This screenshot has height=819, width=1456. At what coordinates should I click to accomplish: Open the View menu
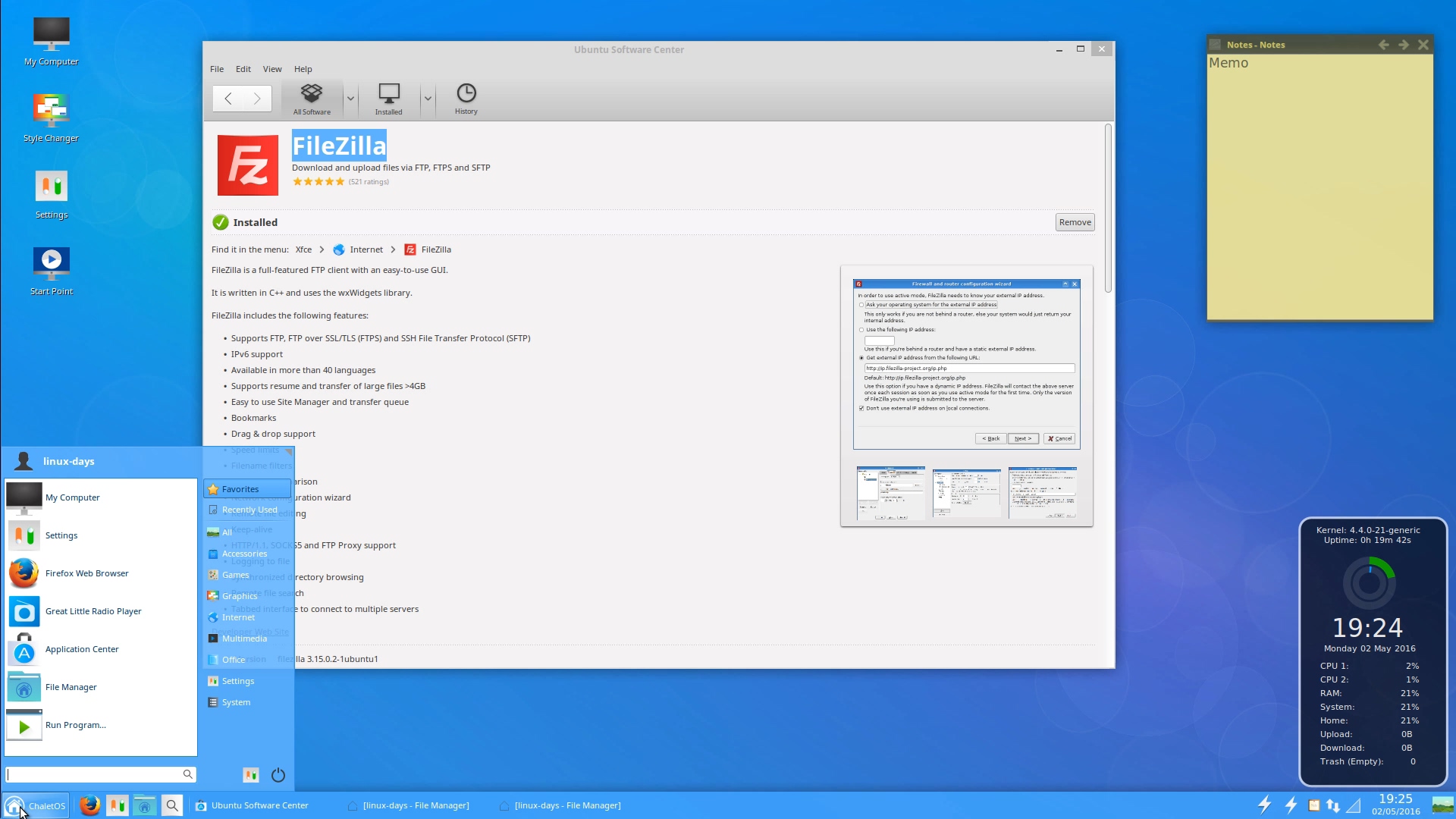coord(272,69)
